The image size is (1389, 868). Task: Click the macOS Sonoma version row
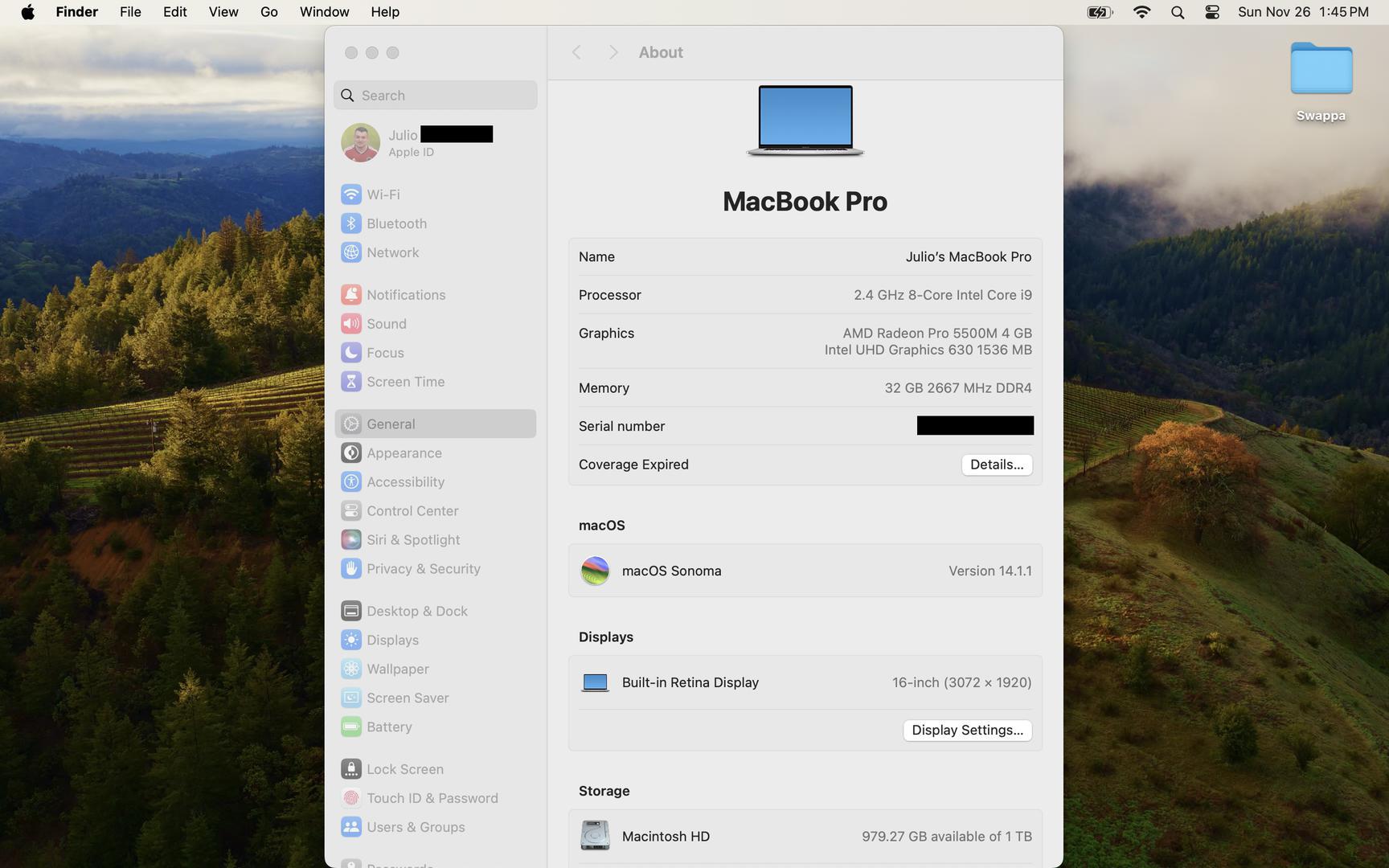coord(805,571)
